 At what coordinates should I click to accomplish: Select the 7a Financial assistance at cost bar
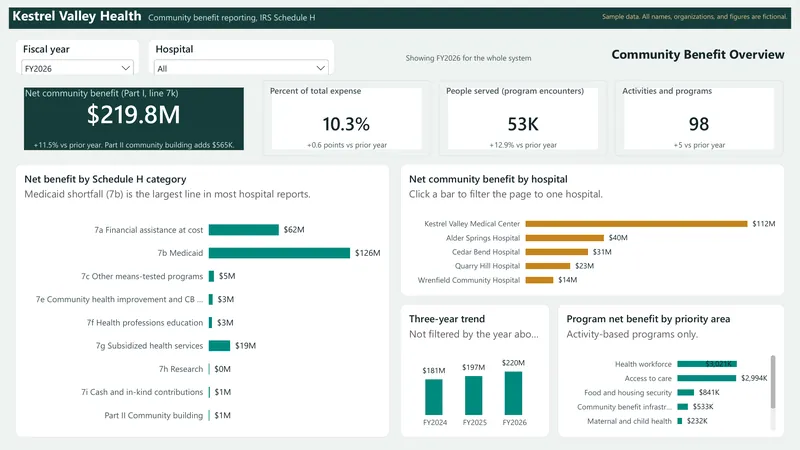243,230
